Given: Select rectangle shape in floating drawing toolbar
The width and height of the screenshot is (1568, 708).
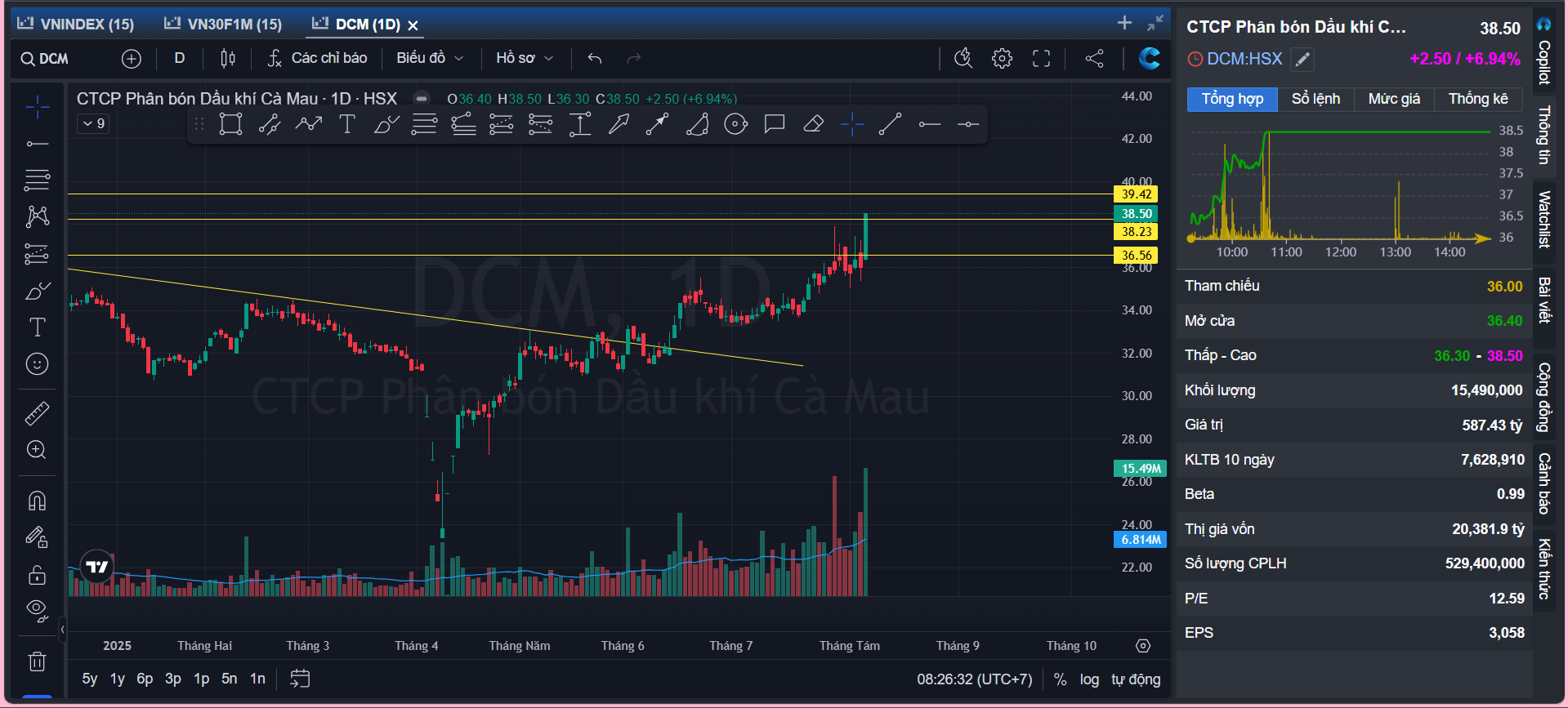Looking at the screenshot, I should click(230, 124).
